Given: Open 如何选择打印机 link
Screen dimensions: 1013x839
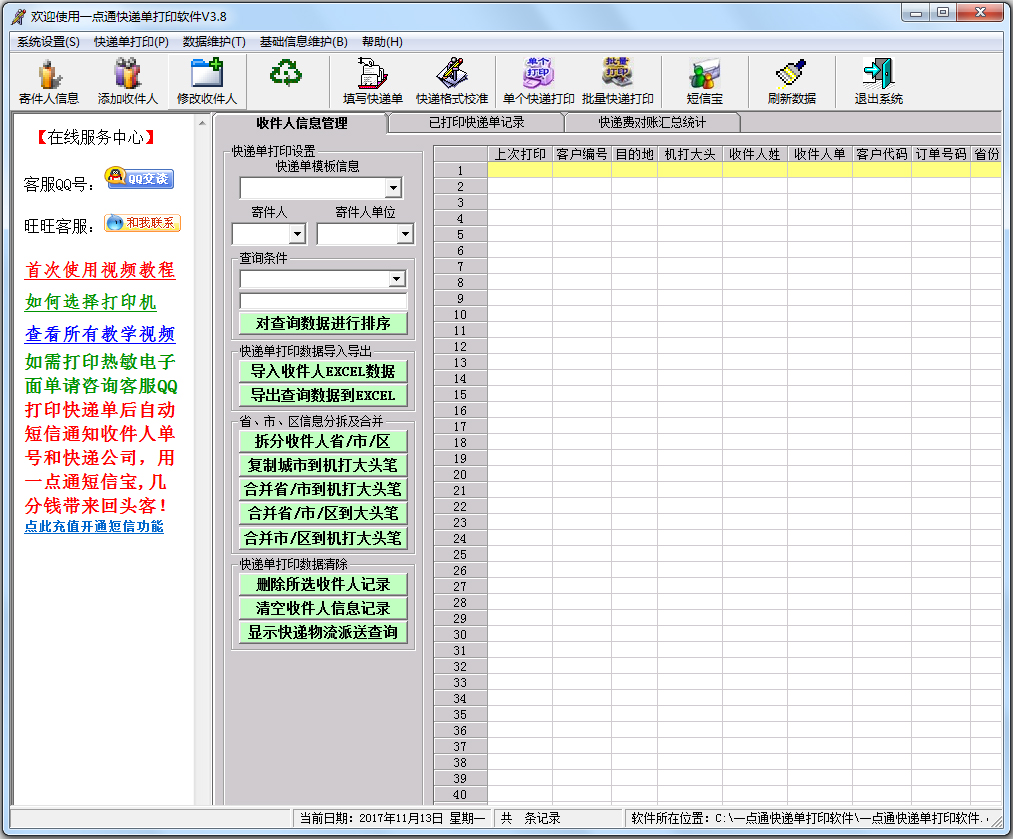Looking at the screenshot, I should (x=90, y=302).
